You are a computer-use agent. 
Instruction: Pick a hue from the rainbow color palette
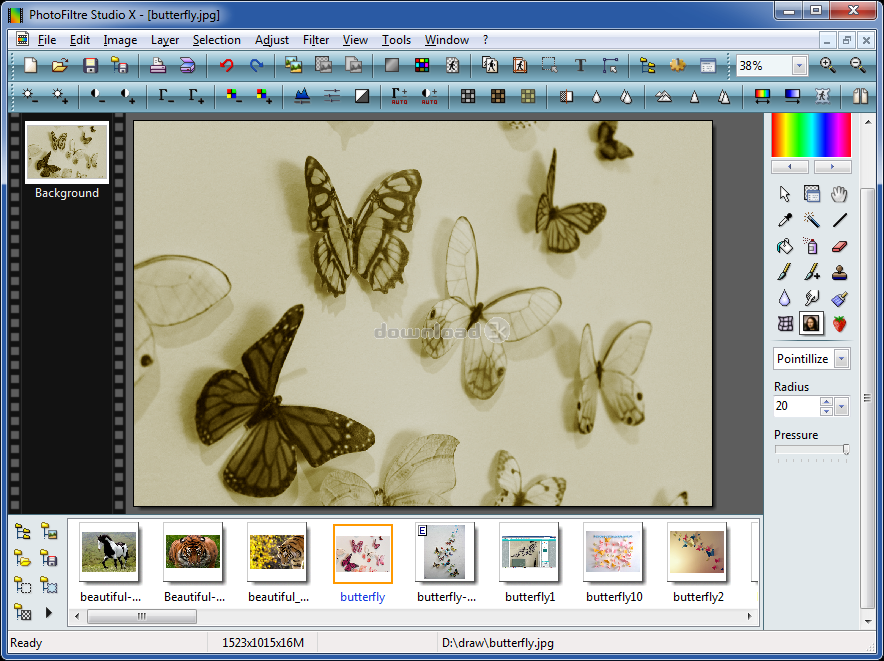(810, 135)
